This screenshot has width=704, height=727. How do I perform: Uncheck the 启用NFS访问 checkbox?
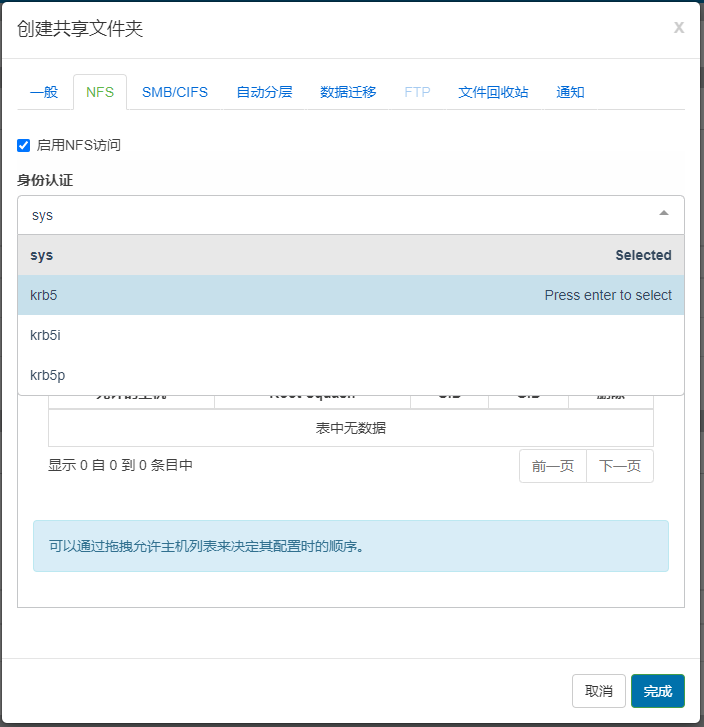point(24,145)
